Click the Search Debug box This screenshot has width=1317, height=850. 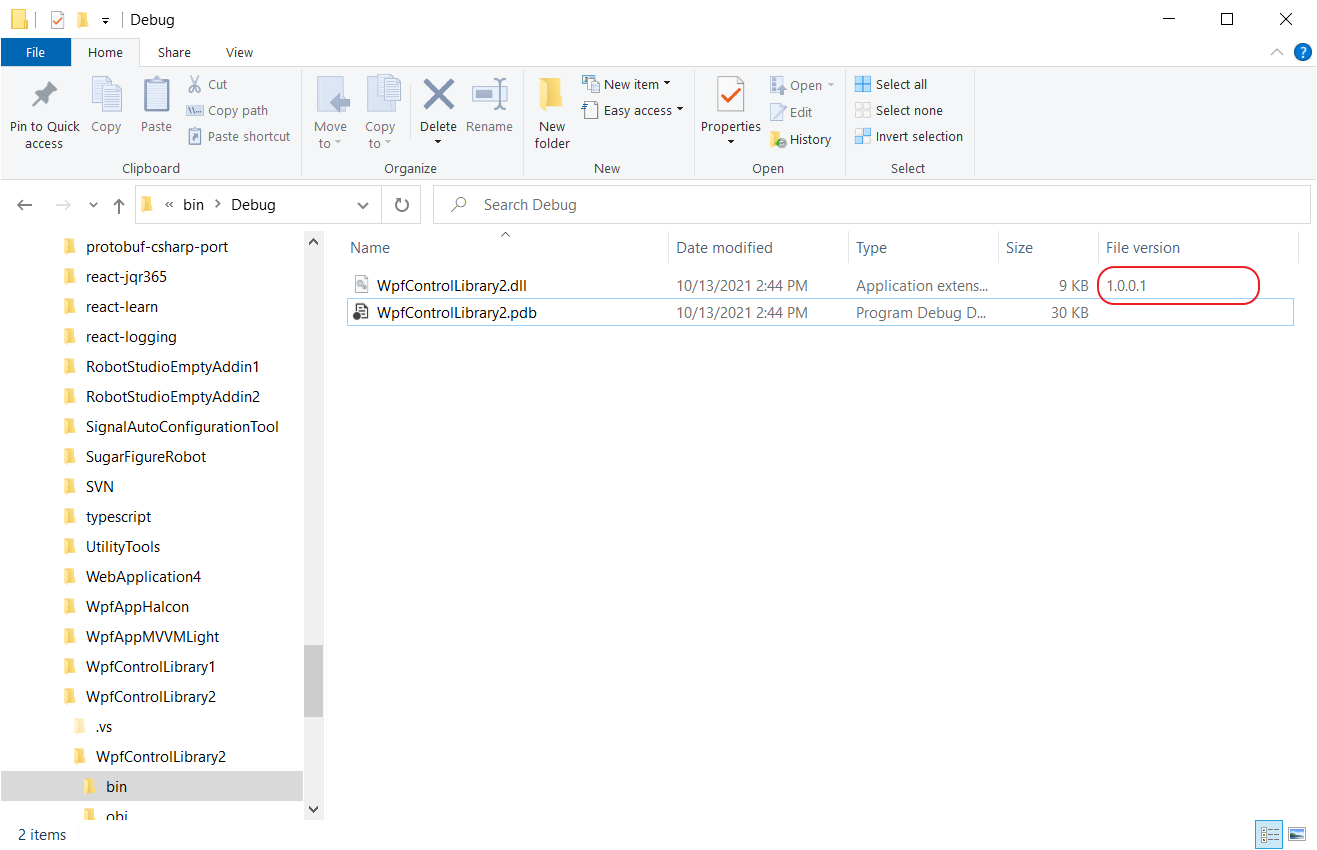(x=871, y=205)
